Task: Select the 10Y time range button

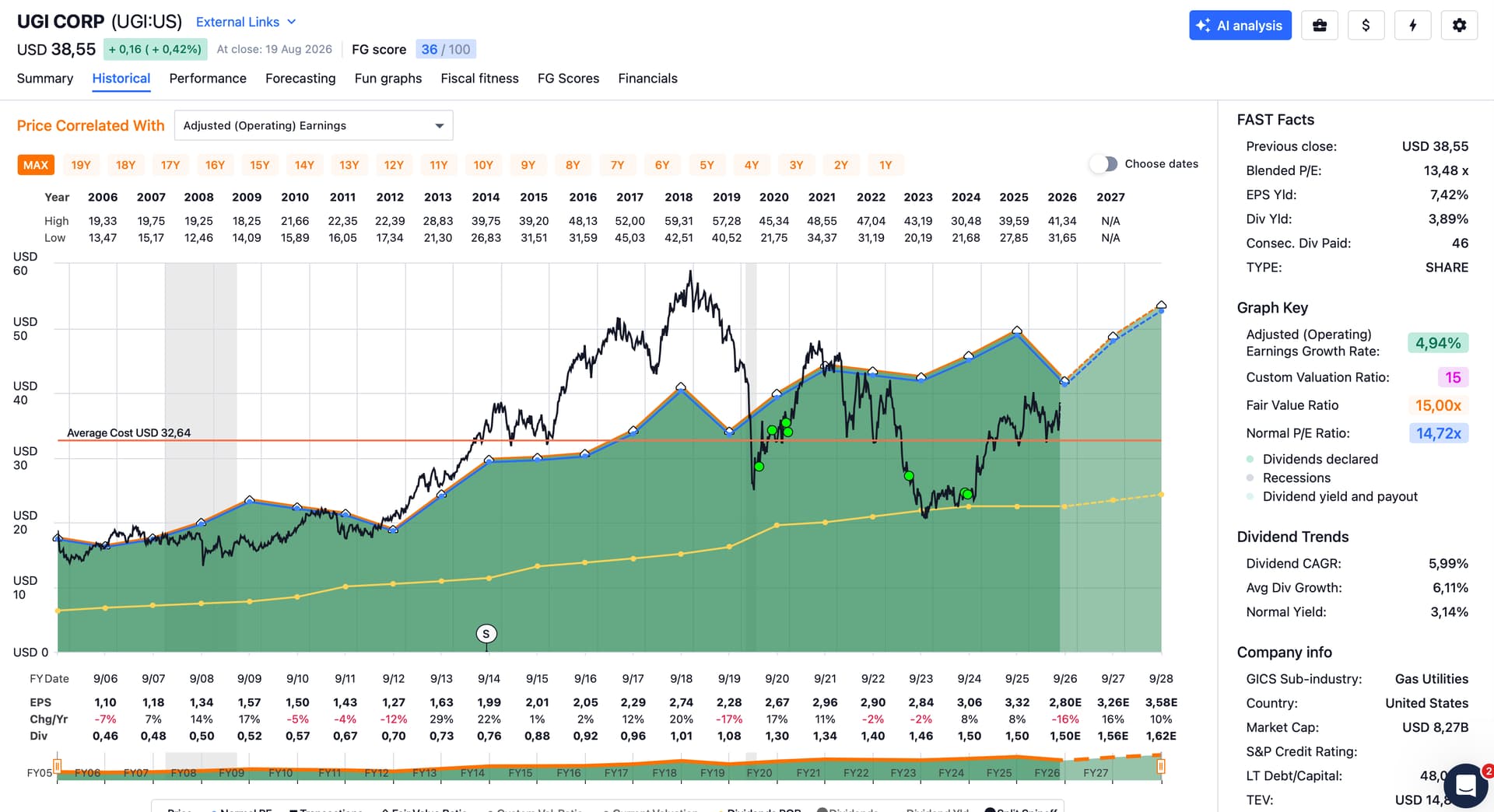Action: (x=483, y=165)
